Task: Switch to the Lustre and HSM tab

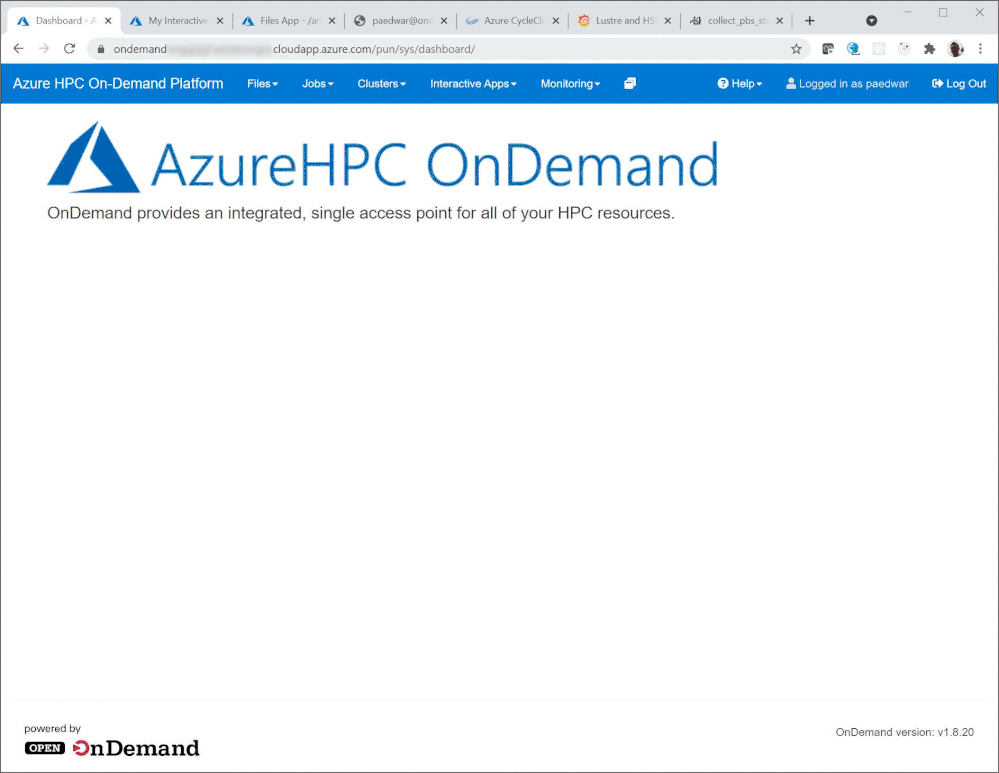Action: (624, 21)
